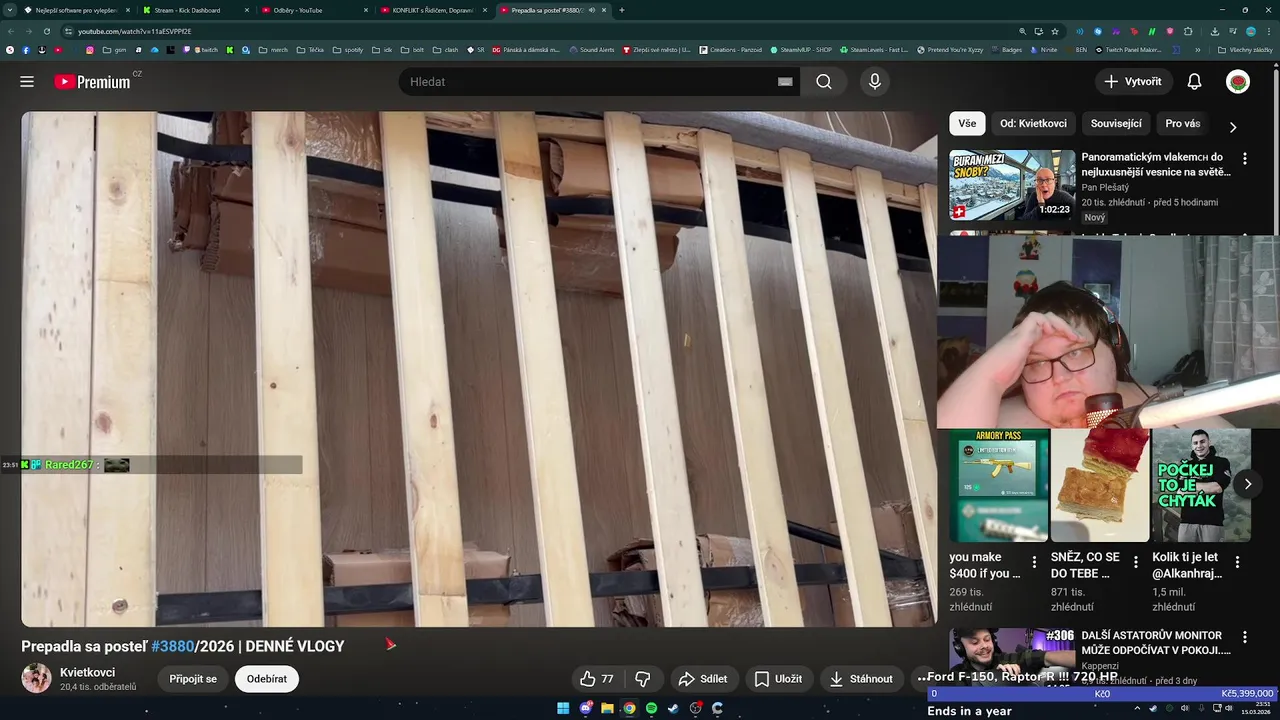Open the 'Sound Alerts' bookmark
Screen dimensions: 1280x720
591,49
